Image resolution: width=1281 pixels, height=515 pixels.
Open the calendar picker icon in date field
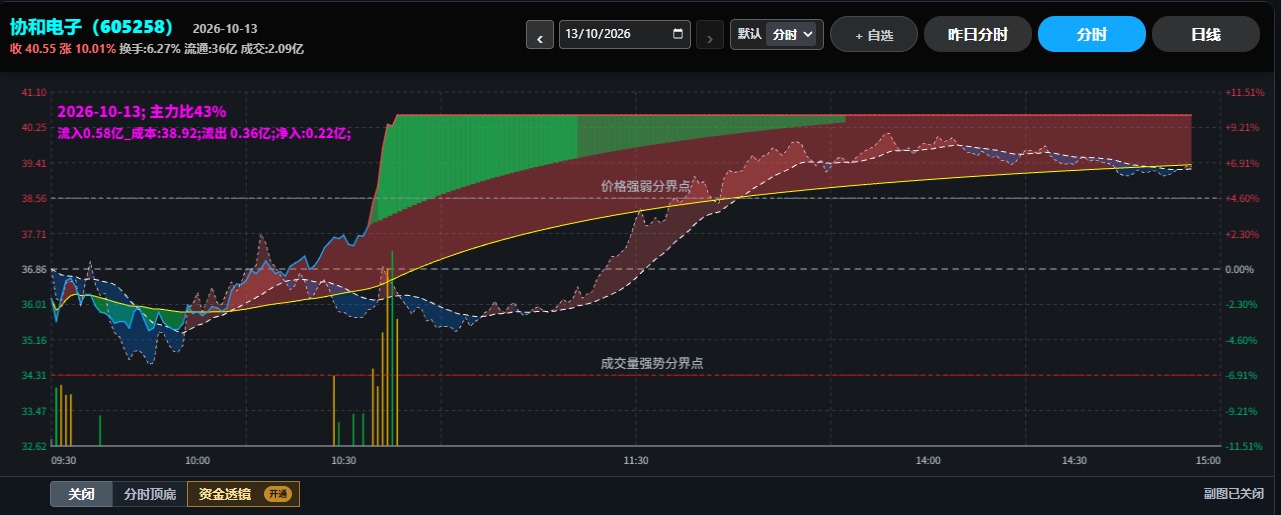(x=678, y=34)
